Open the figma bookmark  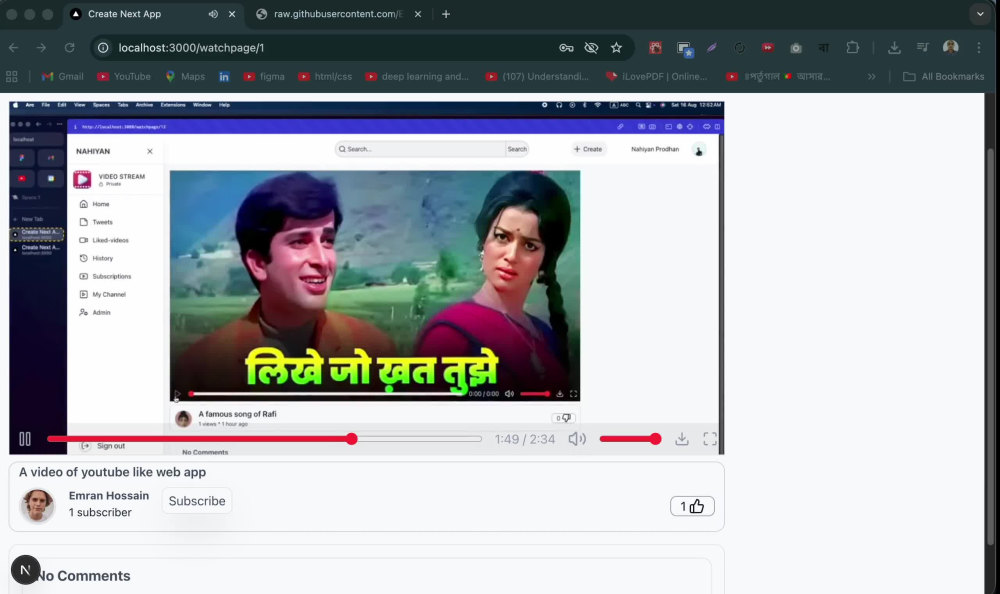click(x=264, y=77)
